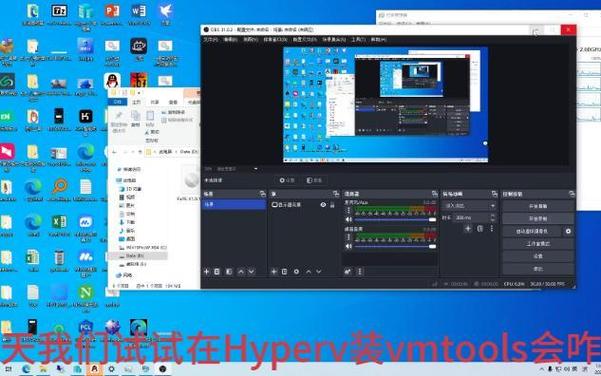Open virtual camera settings gear icon
The image size is (601, 376).
pos(568,231)
